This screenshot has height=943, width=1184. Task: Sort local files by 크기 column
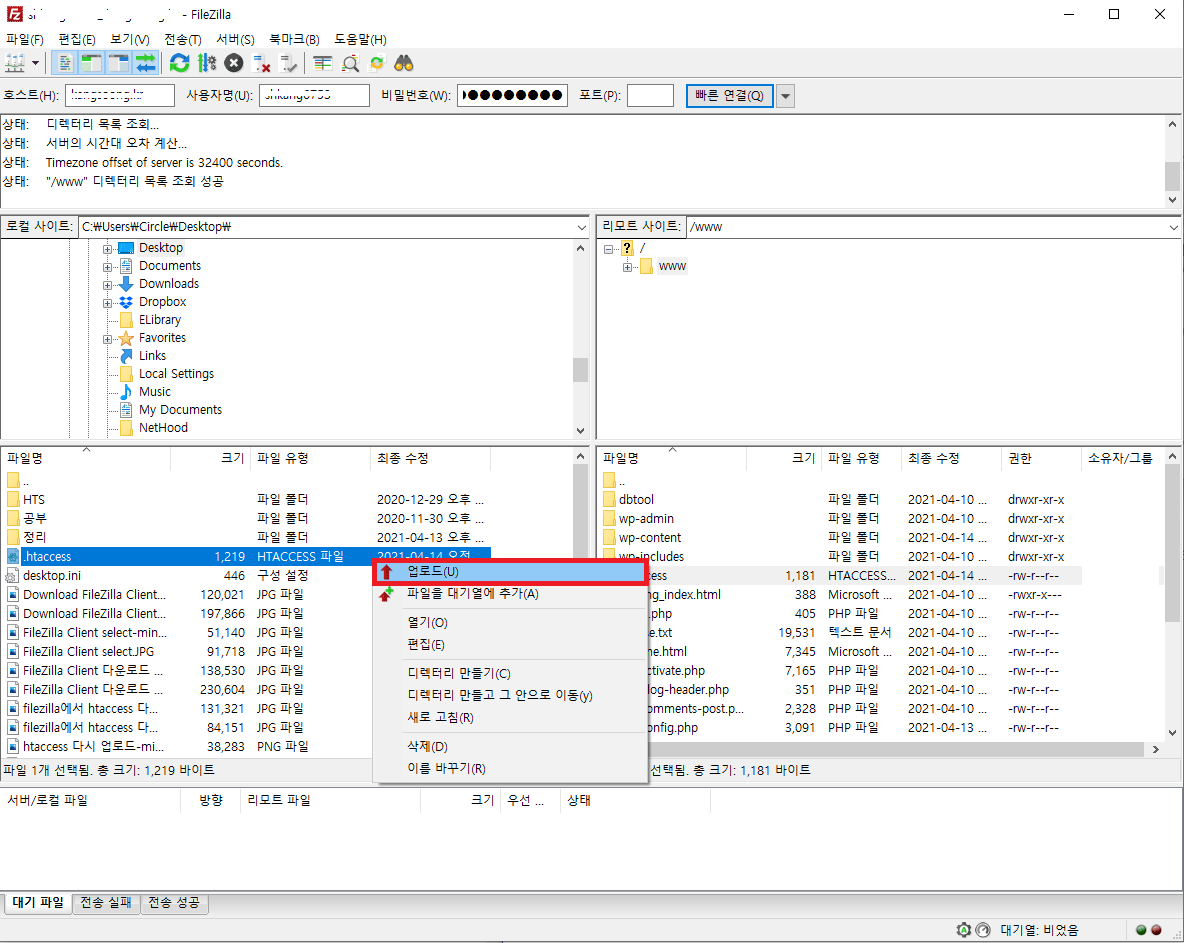[x=211, y=458]
